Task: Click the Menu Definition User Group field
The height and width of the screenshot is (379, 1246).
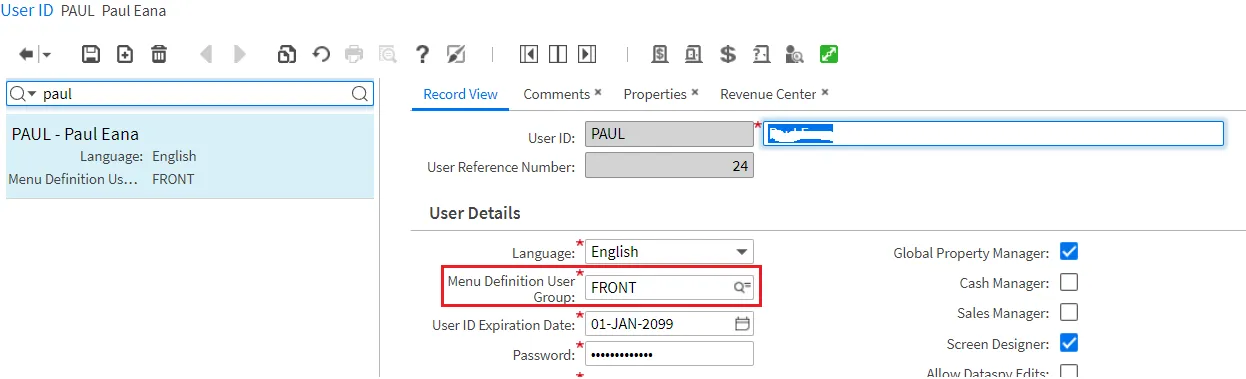Action: tap(669, 287)
